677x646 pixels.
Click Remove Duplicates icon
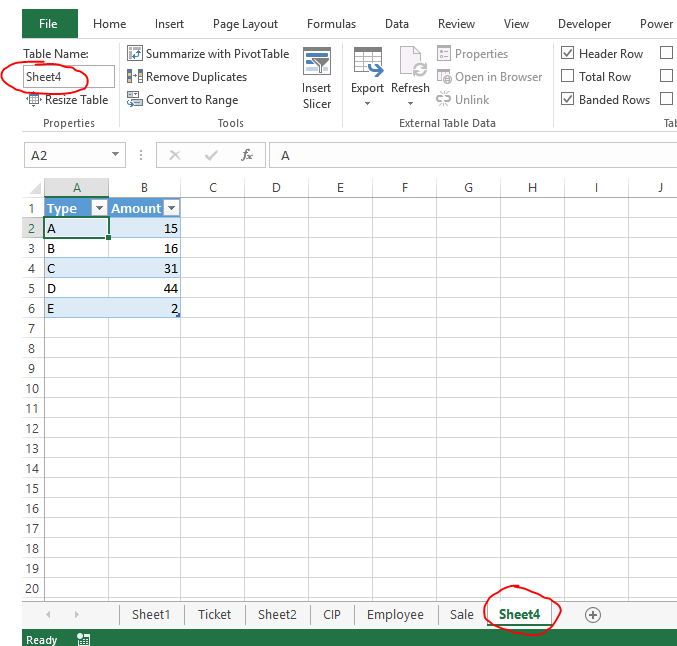click(x=135, y=76)
